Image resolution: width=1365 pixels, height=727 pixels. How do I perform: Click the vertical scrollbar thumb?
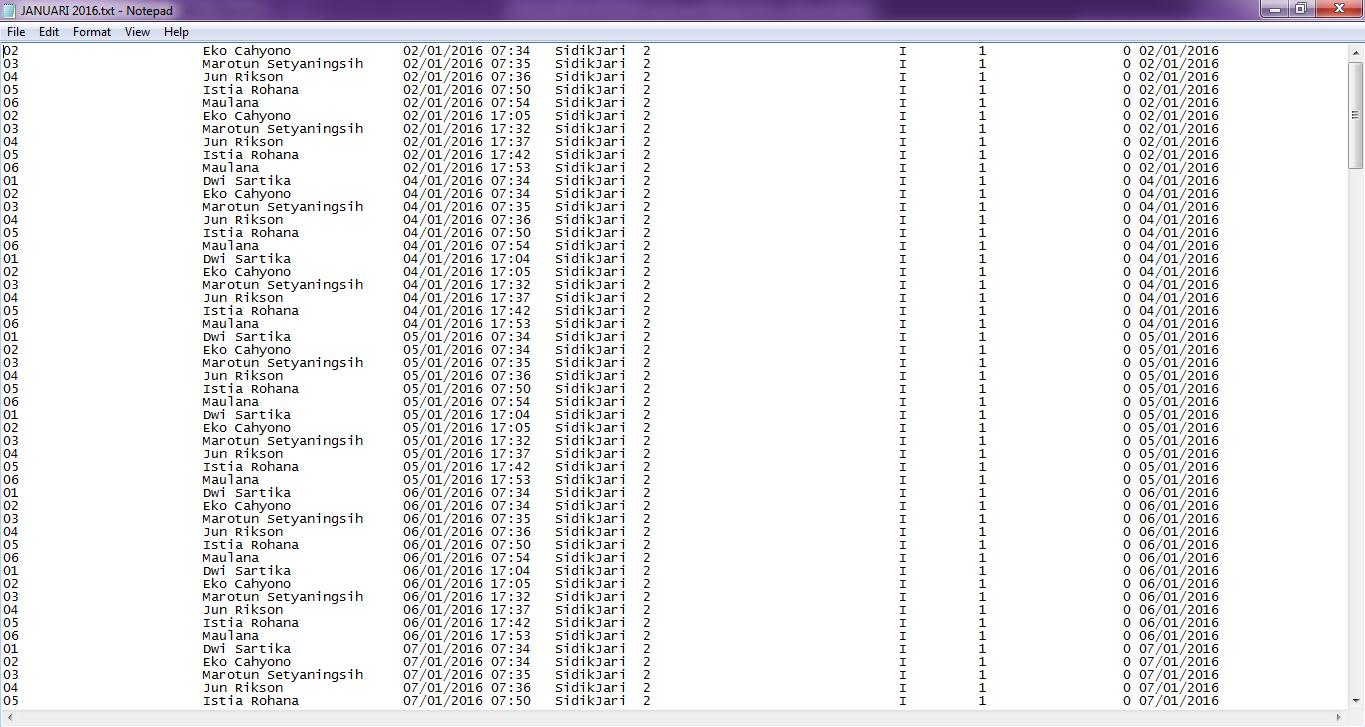1356,113
